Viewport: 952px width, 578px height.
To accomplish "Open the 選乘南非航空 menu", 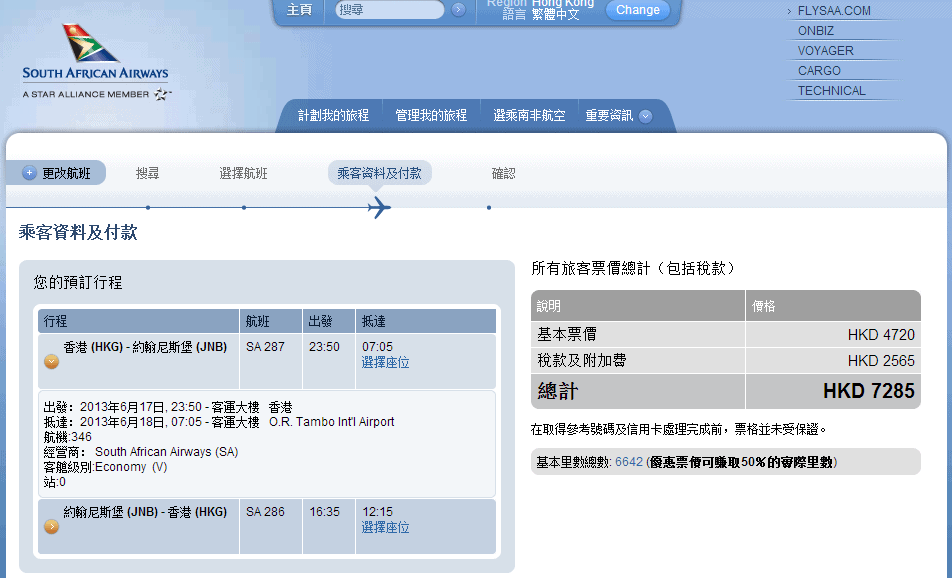I will tap(529, 116).
